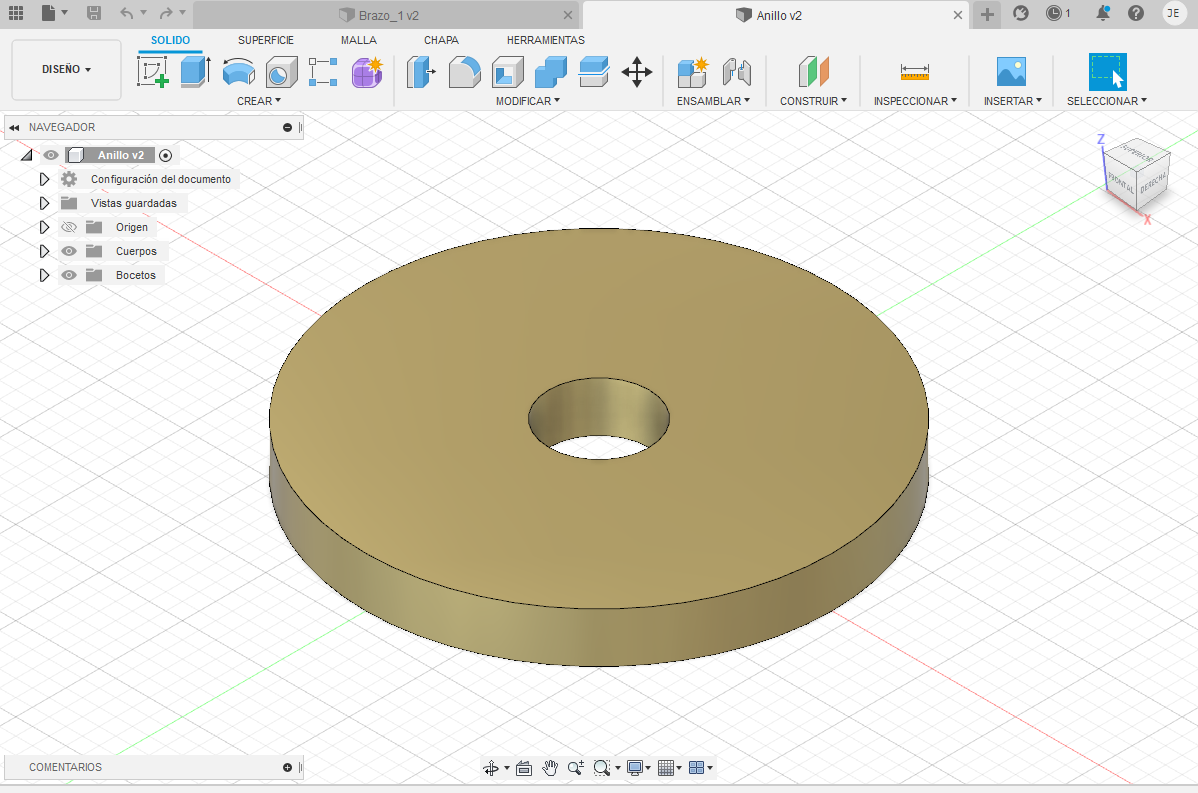The height and width of the screenshot is (793, 1198).
Task: Select the Move/Copy tool
Action: coord(636,73)
